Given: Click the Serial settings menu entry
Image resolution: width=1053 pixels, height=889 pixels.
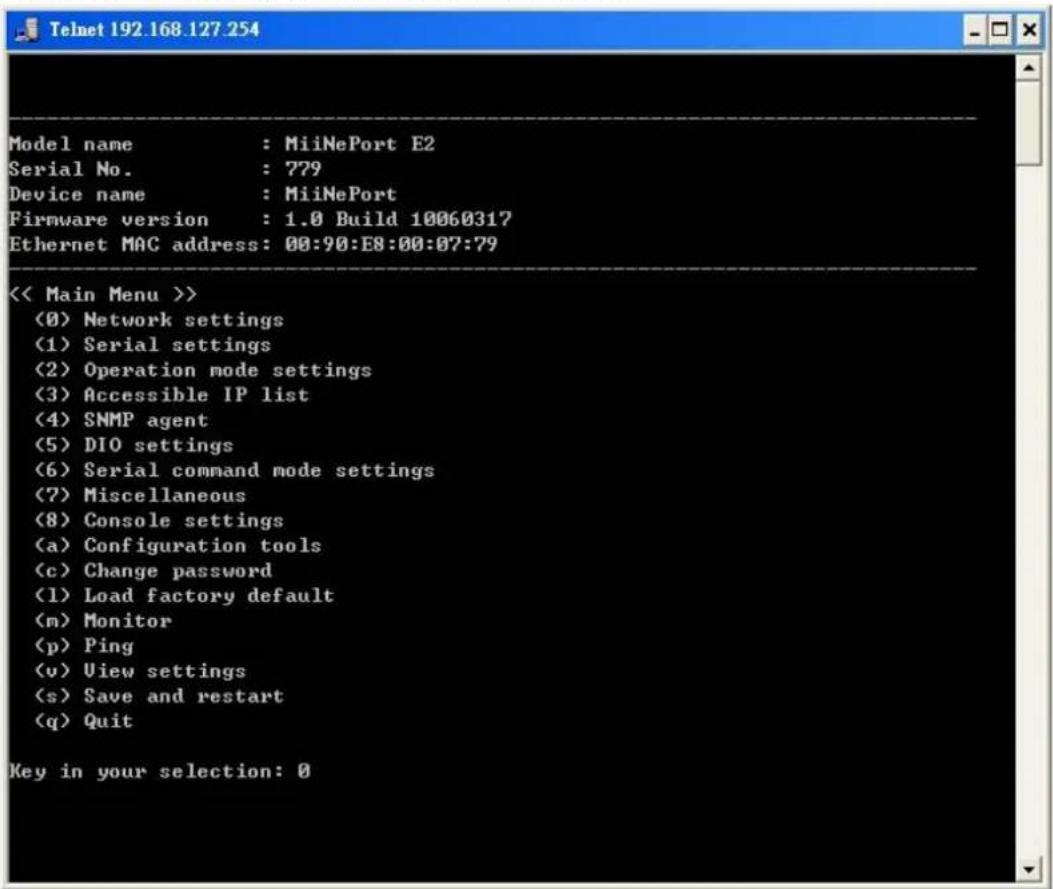Looking at the screenshot, I should click(x=153, y=345).
